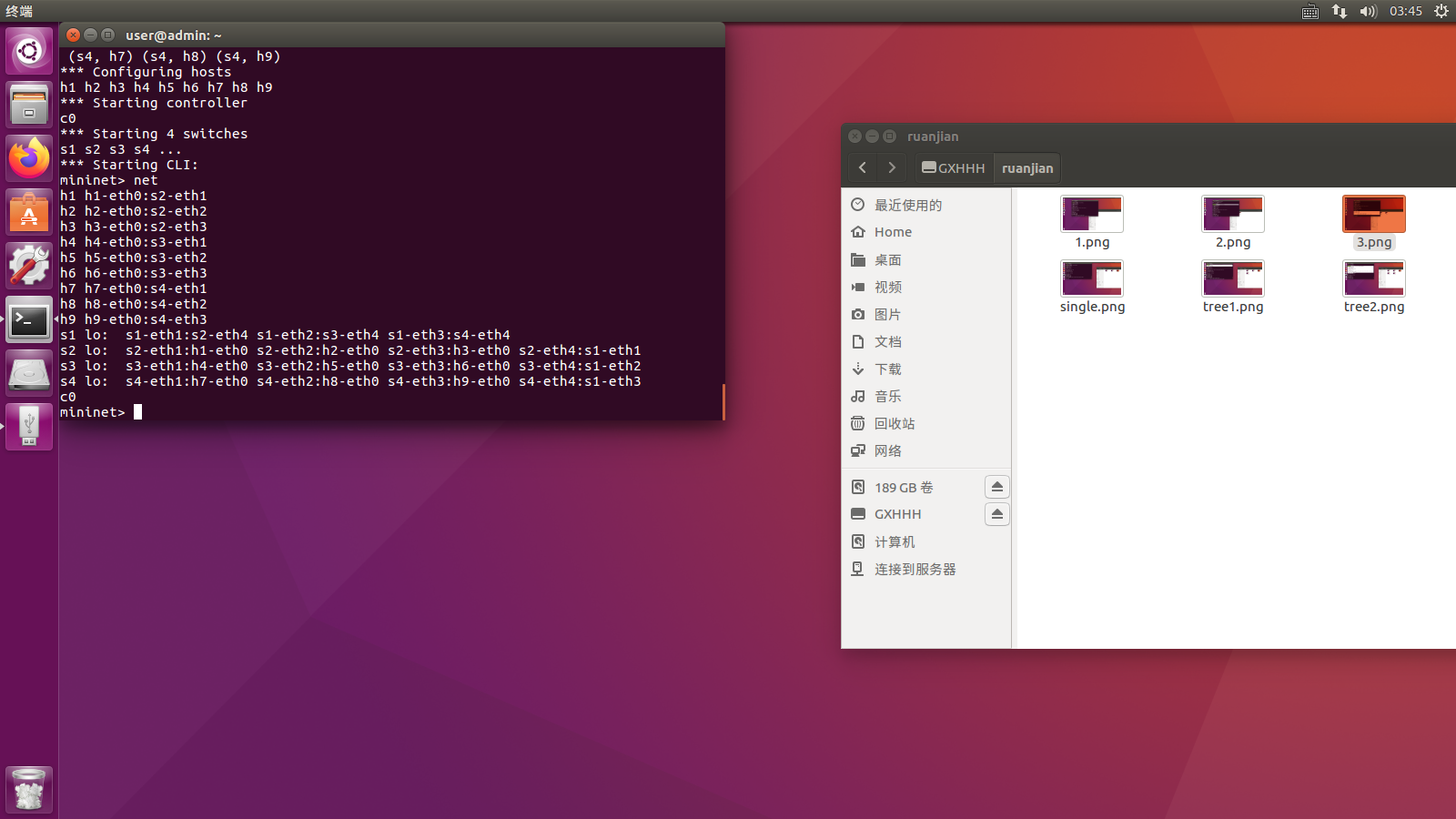The height and width of the screenshot is (819, 1456).
Task: Open 回收站 in the sidebar
Action: point(895,423)
